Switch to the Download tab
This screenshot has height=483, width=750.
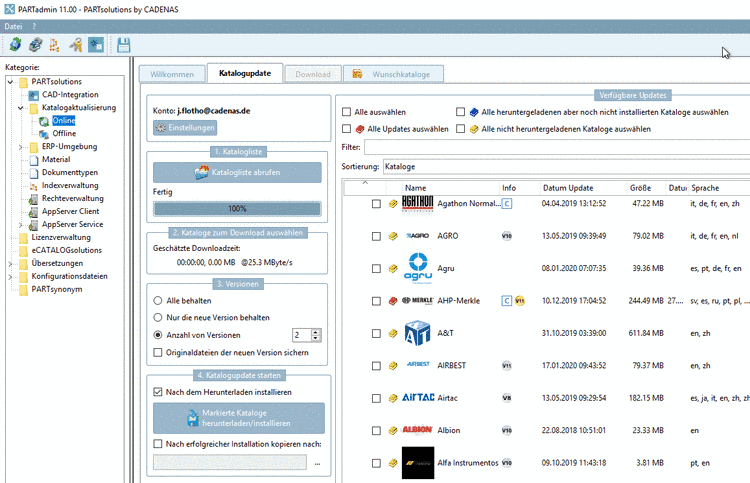pos(313,74)
